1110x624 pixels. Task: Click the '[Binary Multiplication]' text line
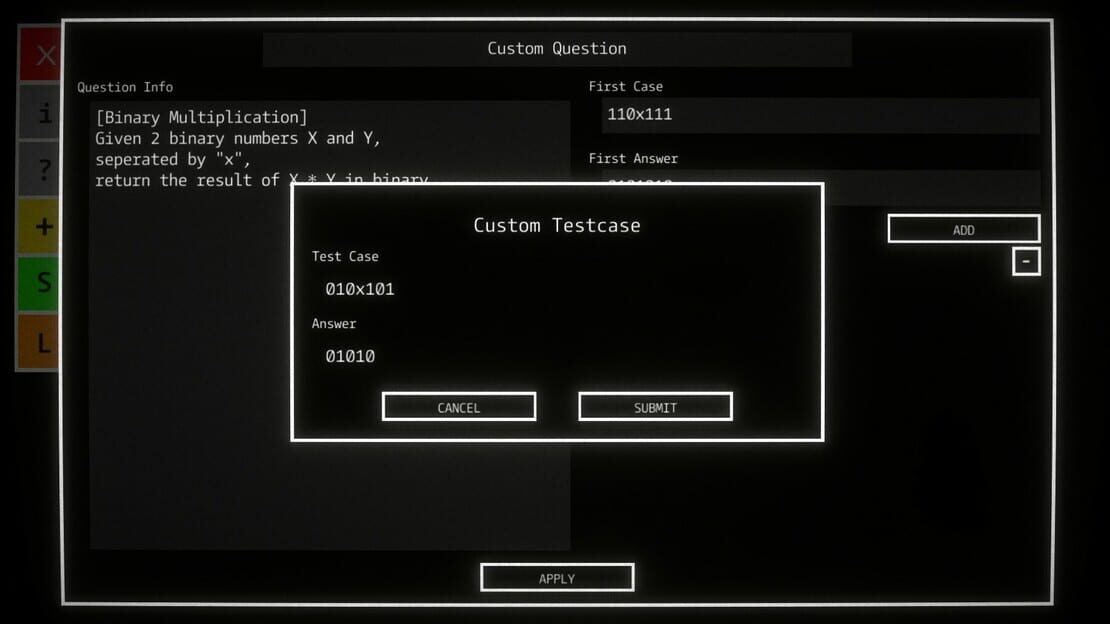click(202, 117)
